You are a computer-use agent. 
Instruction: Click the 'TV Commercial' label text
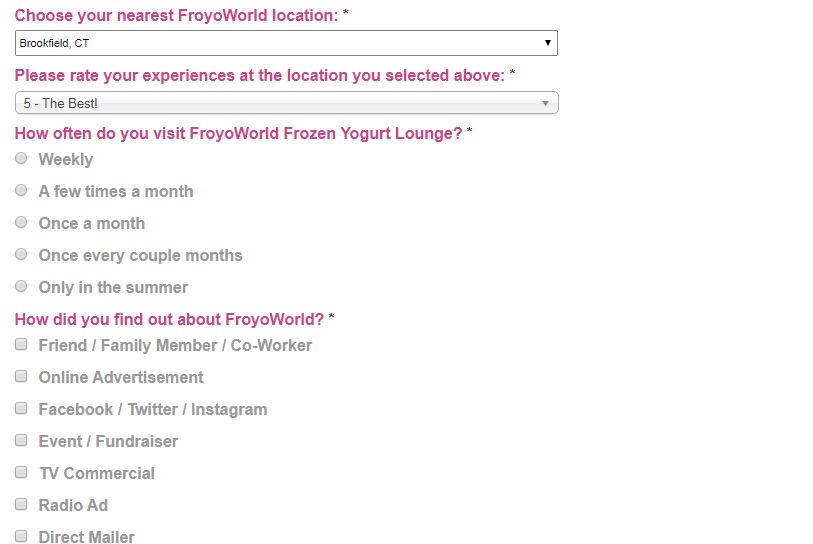point(97,473)
